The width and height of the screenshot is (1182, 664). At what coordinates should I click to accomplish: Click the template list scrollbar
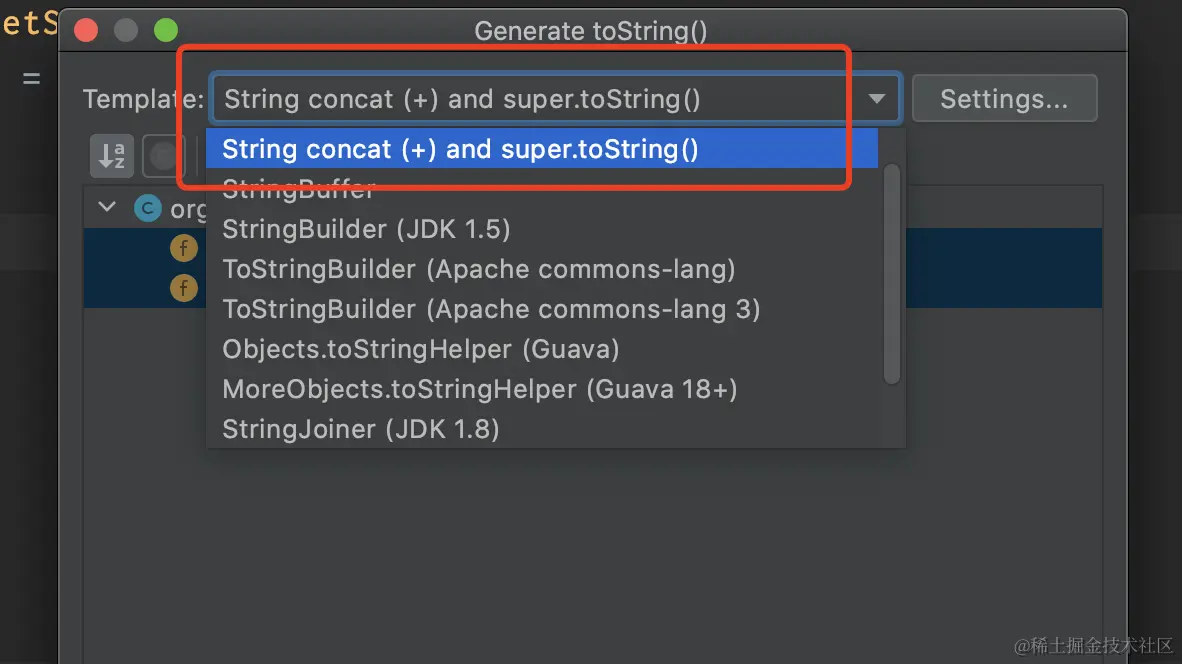click(x=892, y=274)
